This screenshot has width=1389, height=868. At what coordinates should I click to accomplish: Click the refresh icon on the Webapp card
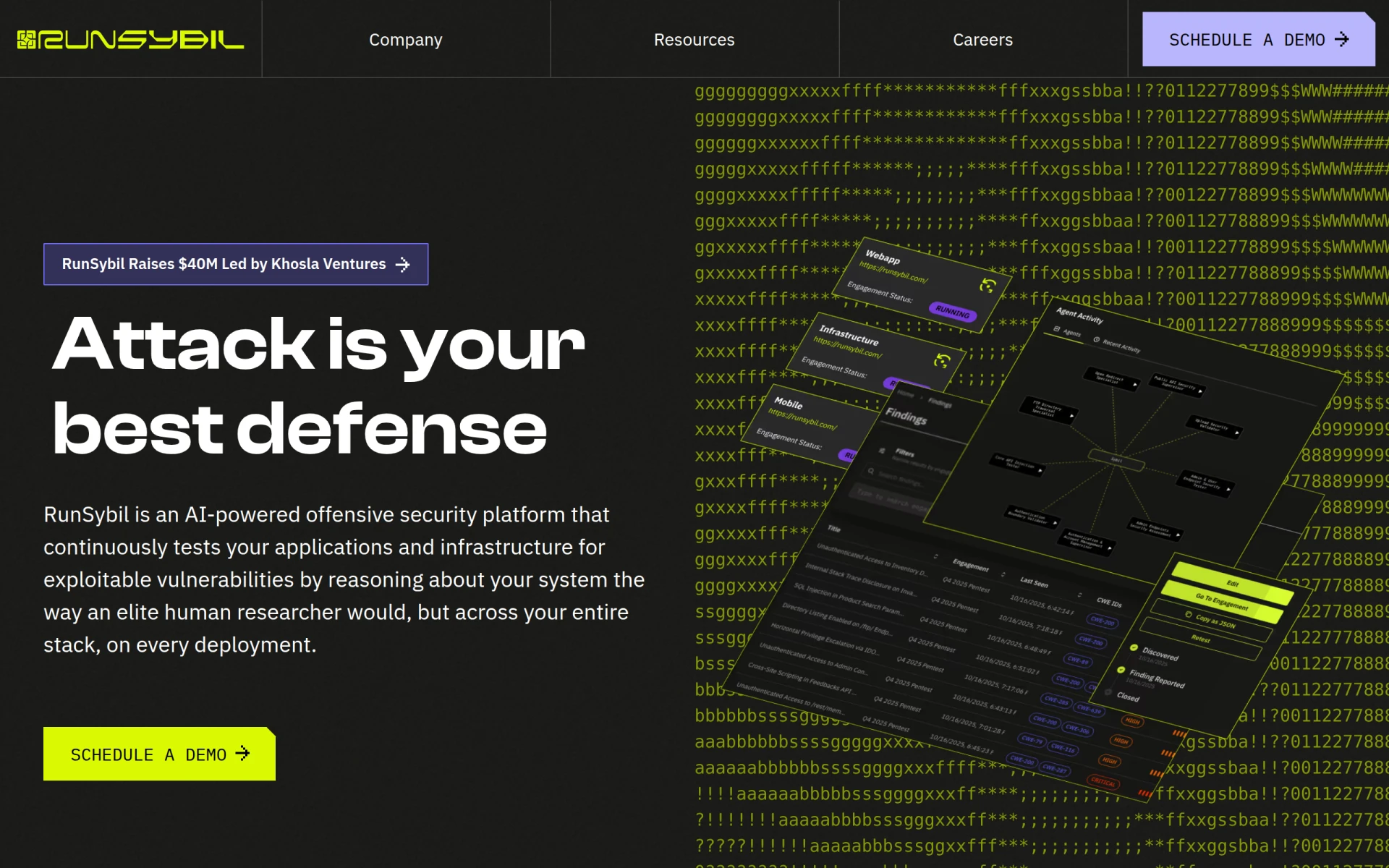987,286
